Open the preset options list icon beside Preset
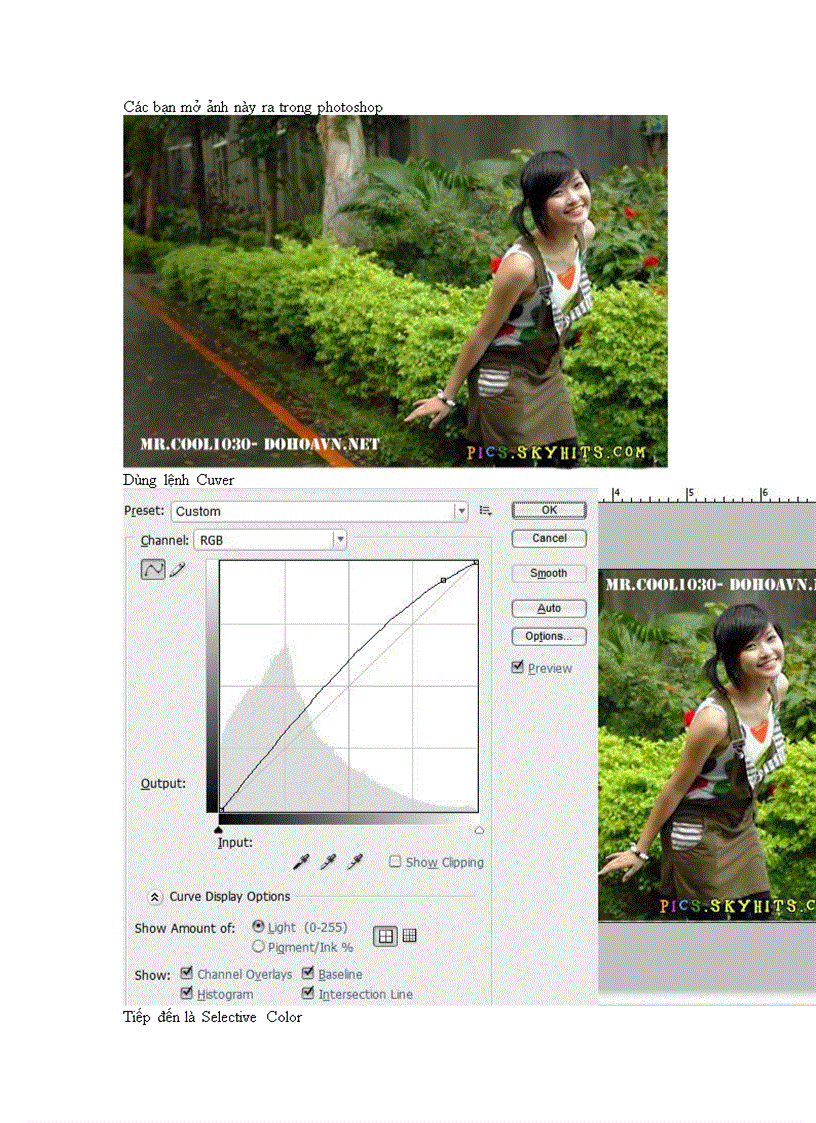 485,510
